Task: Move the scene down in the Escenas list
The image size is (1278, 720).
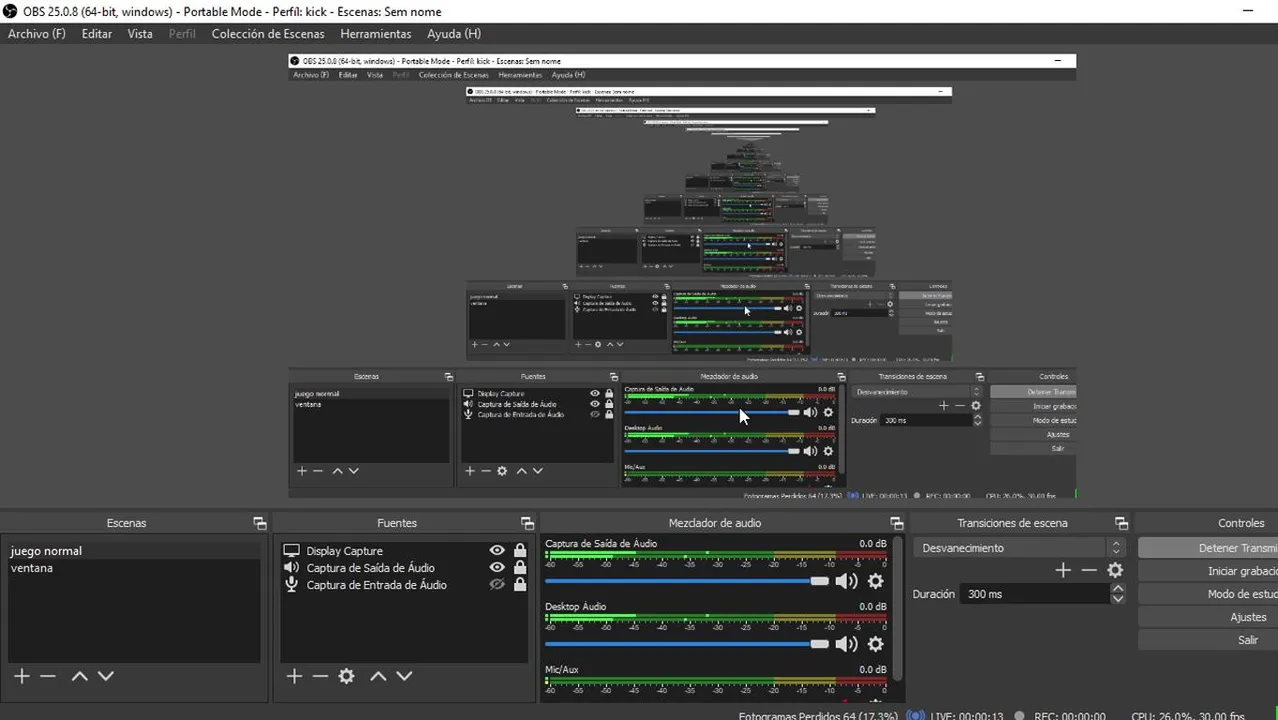Action: (x=105, y=676)
